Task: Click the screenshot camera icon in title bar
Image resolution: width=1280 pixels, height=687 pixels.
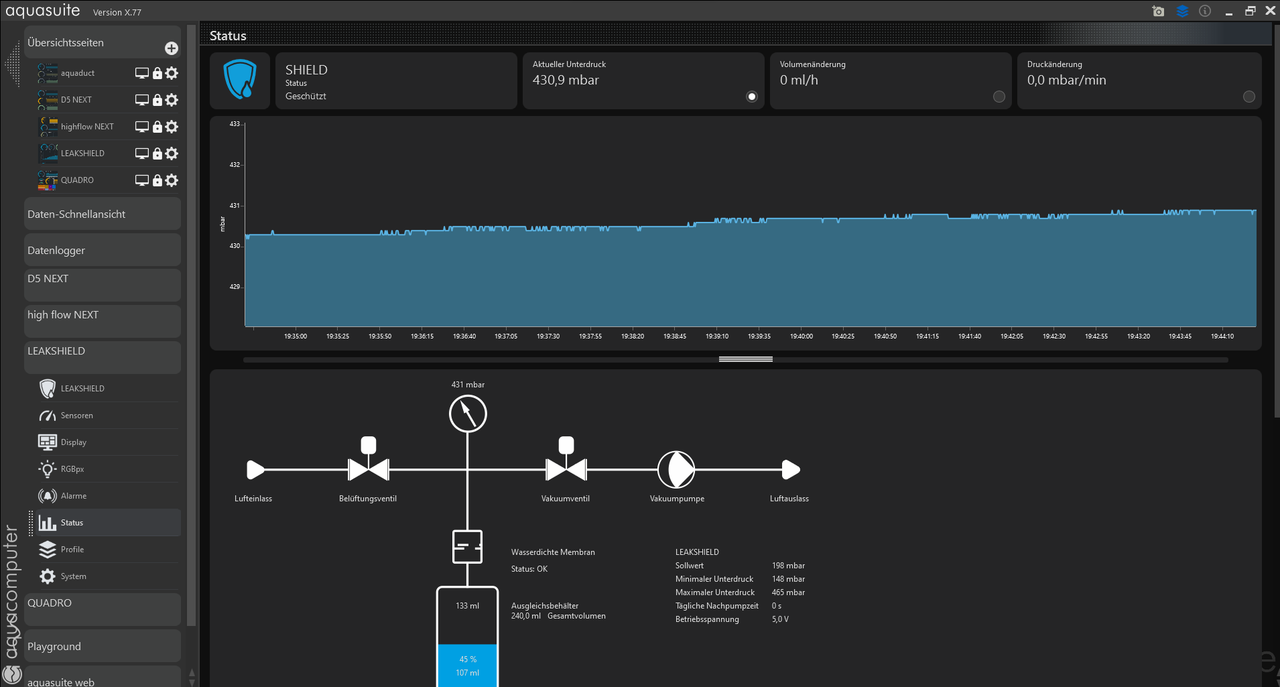Action: (1158, 11)
